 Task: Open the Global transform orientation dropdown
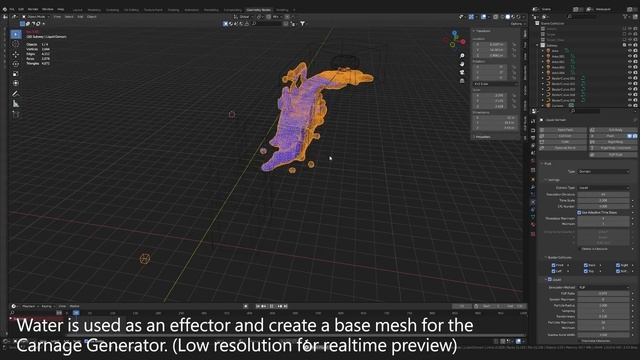244,17
